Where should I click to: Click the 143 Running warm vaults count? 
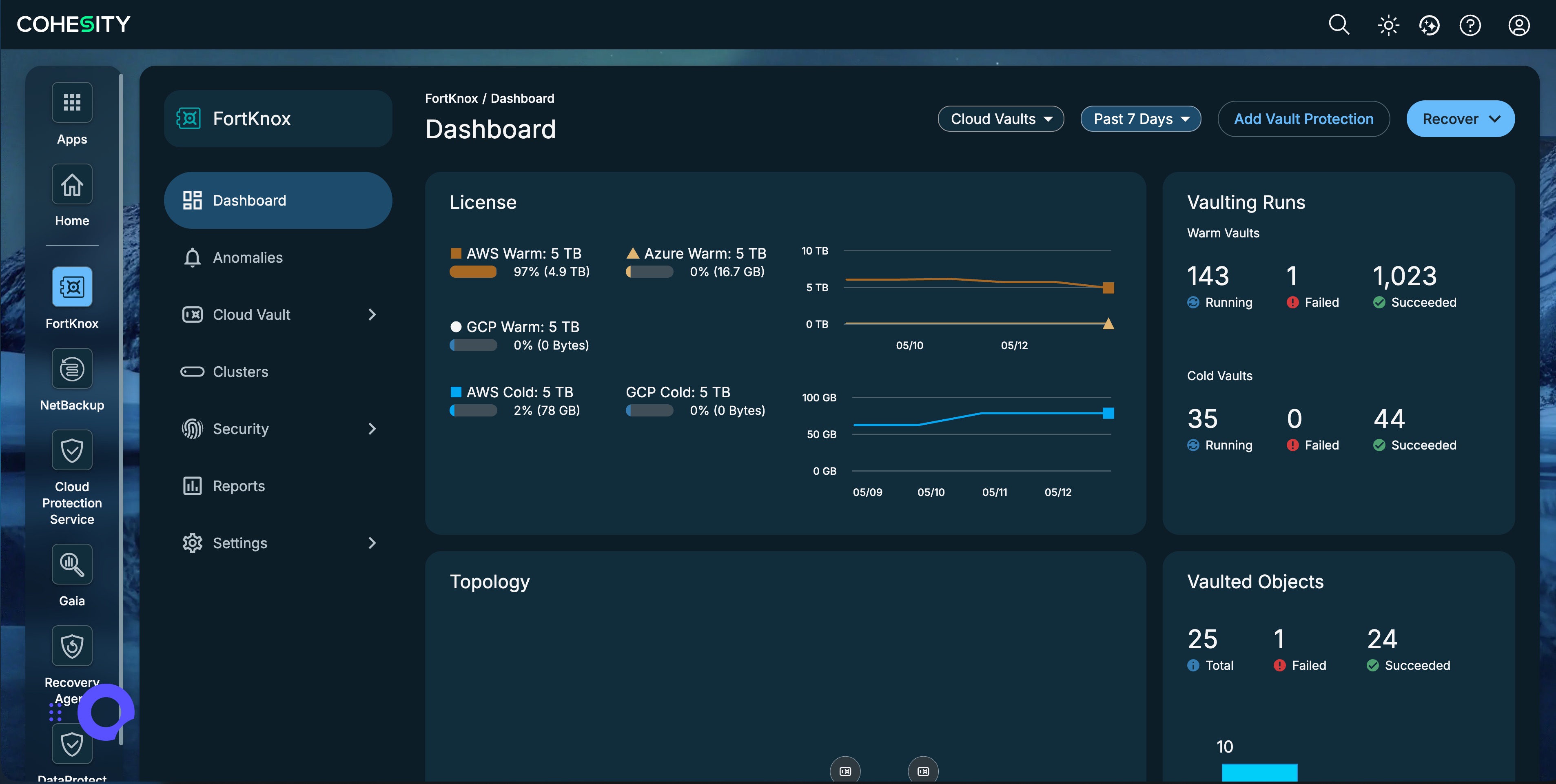[x=1208, y=276]
